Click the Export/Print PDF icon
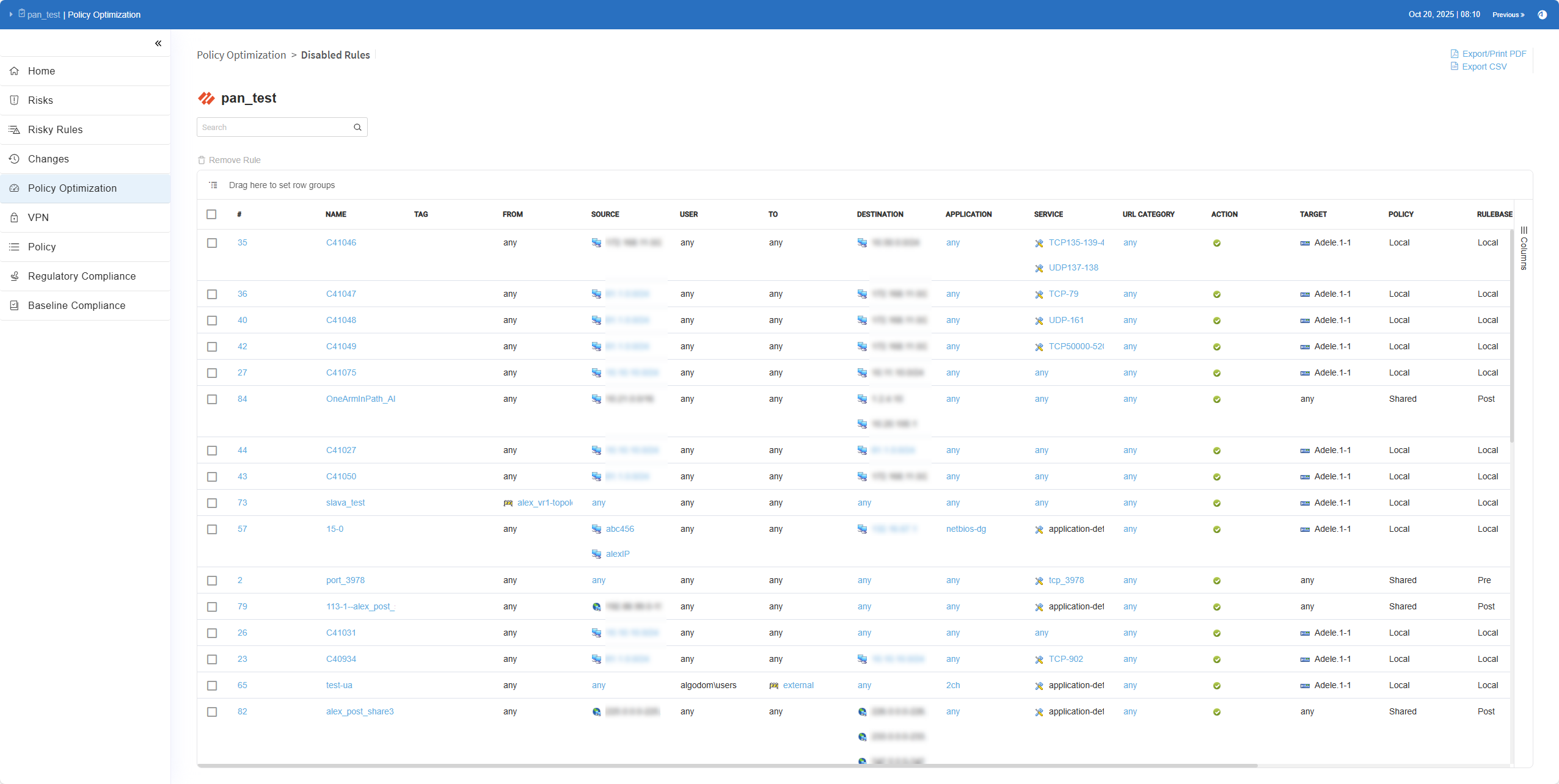Screen dimensions: 1559x784 coord(1455,54)
